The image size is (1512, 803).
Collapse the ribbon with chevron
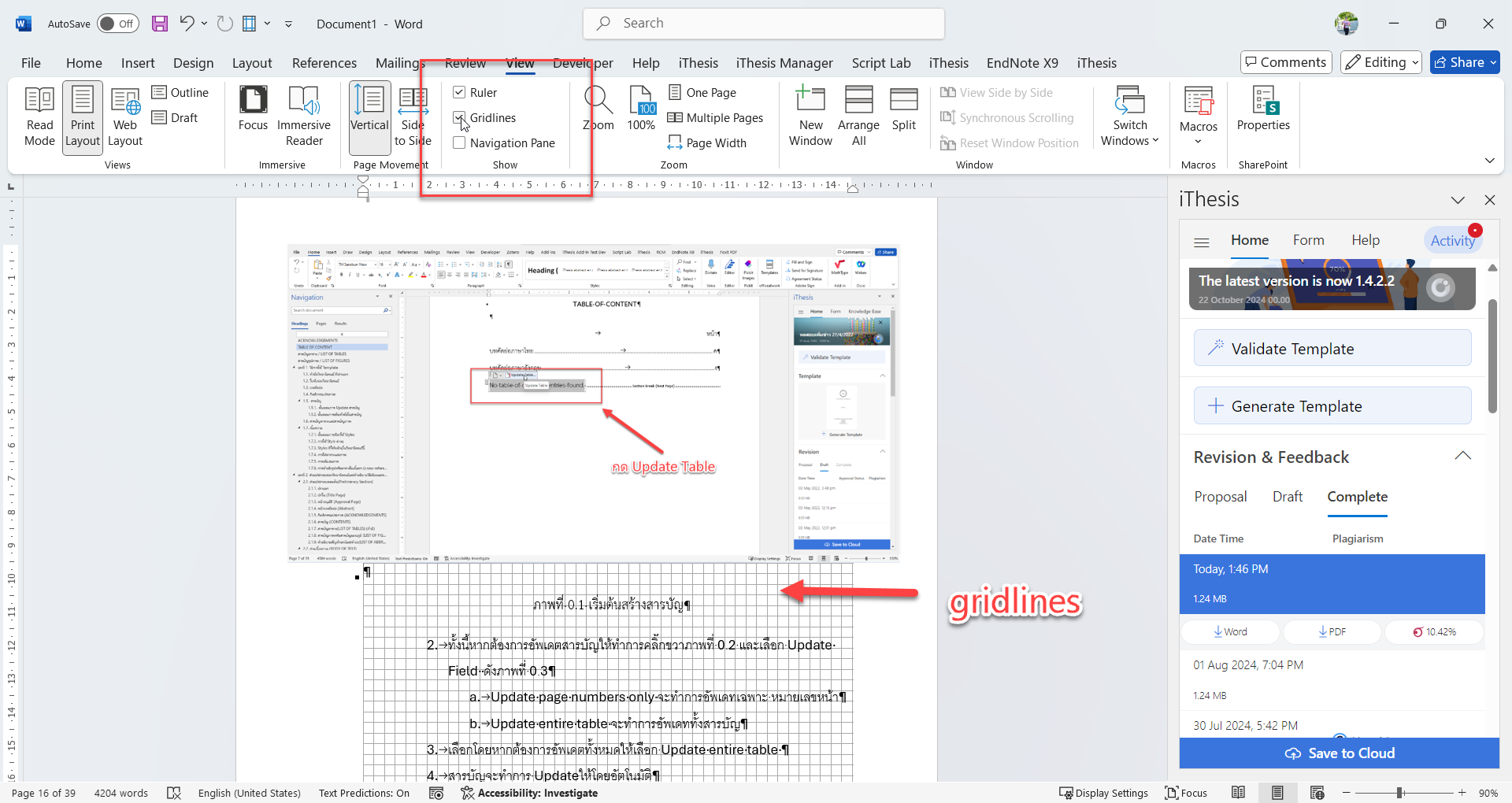pyautogui.click(x=1489, y=161)
